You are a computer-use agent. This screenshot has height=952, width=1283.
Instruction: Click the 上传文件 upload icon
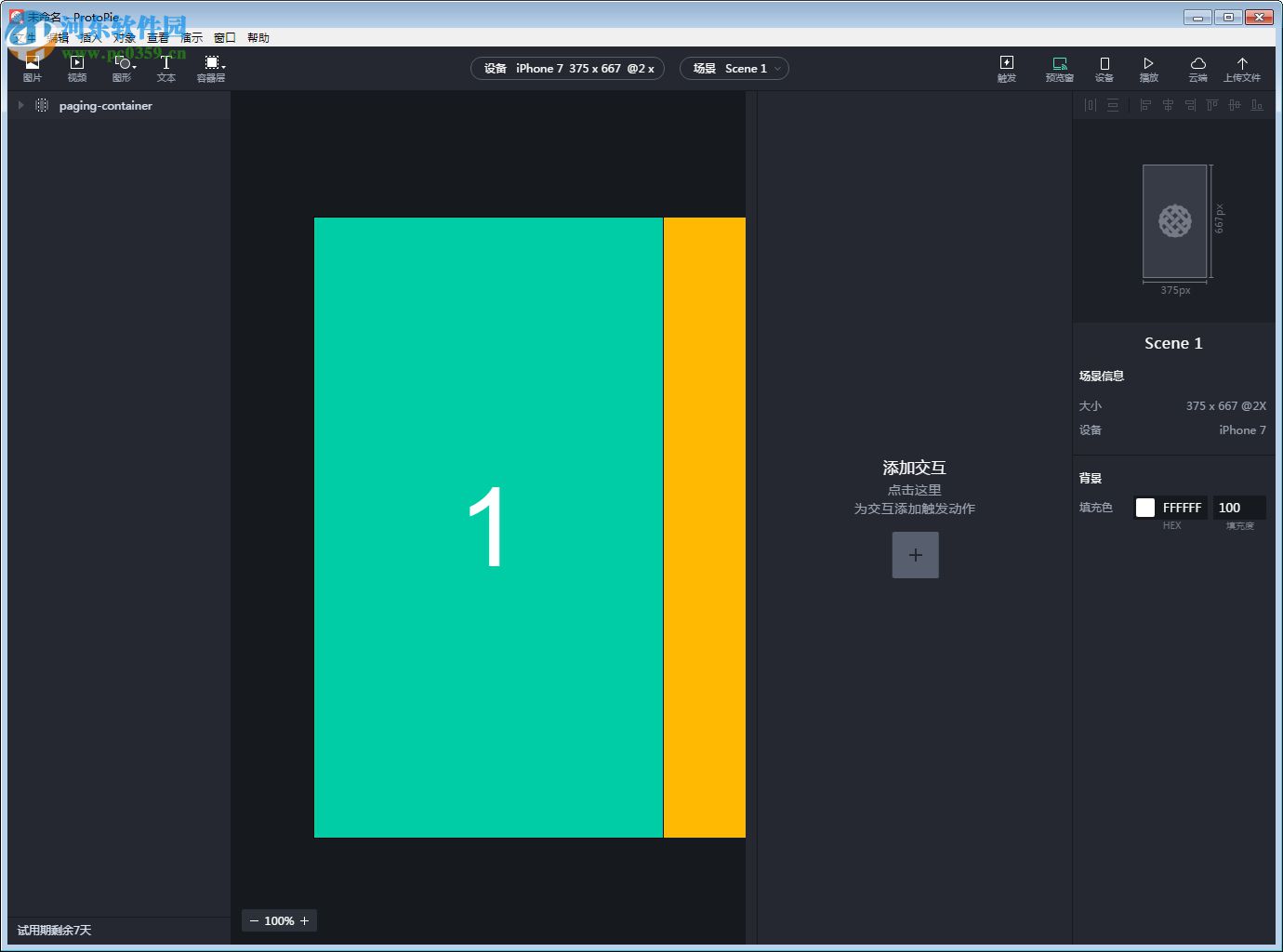(x=1243, y=67)
